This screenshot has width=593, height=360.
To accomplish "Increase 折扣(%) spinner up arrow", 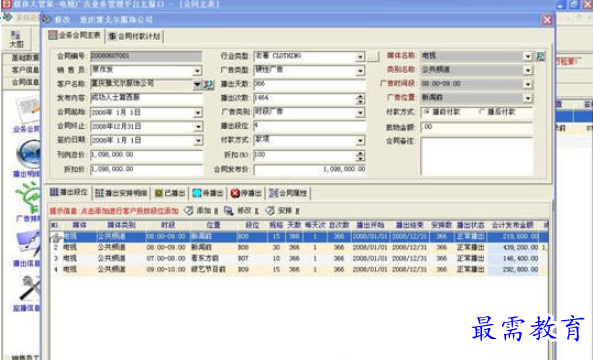I will pos(361,153).
